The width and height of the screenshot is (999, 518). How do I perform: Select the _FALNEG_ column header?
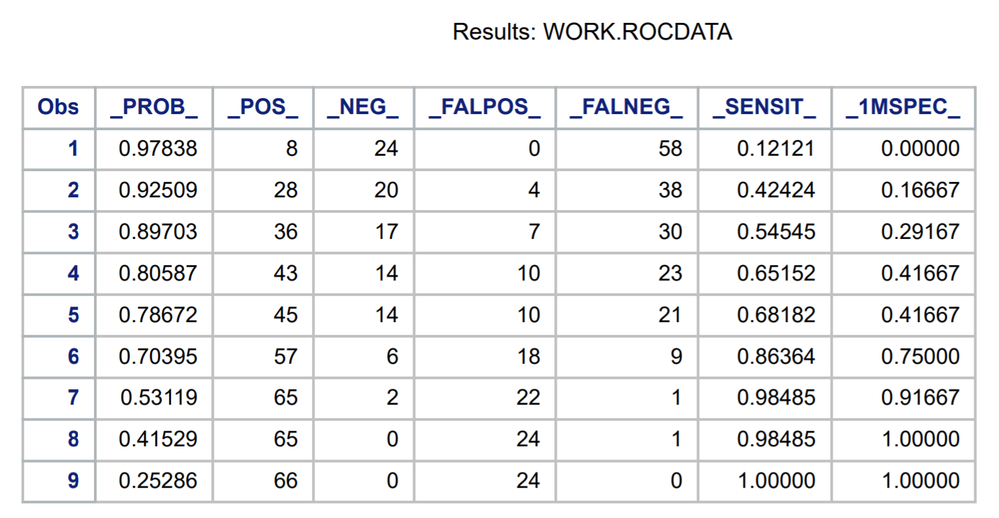click(626, 108)
